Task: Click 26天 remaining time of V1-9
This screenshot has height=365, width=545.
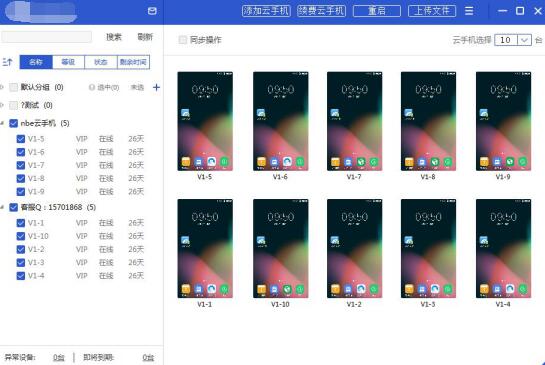Action: pyautogui.click(x=136, y=192)
